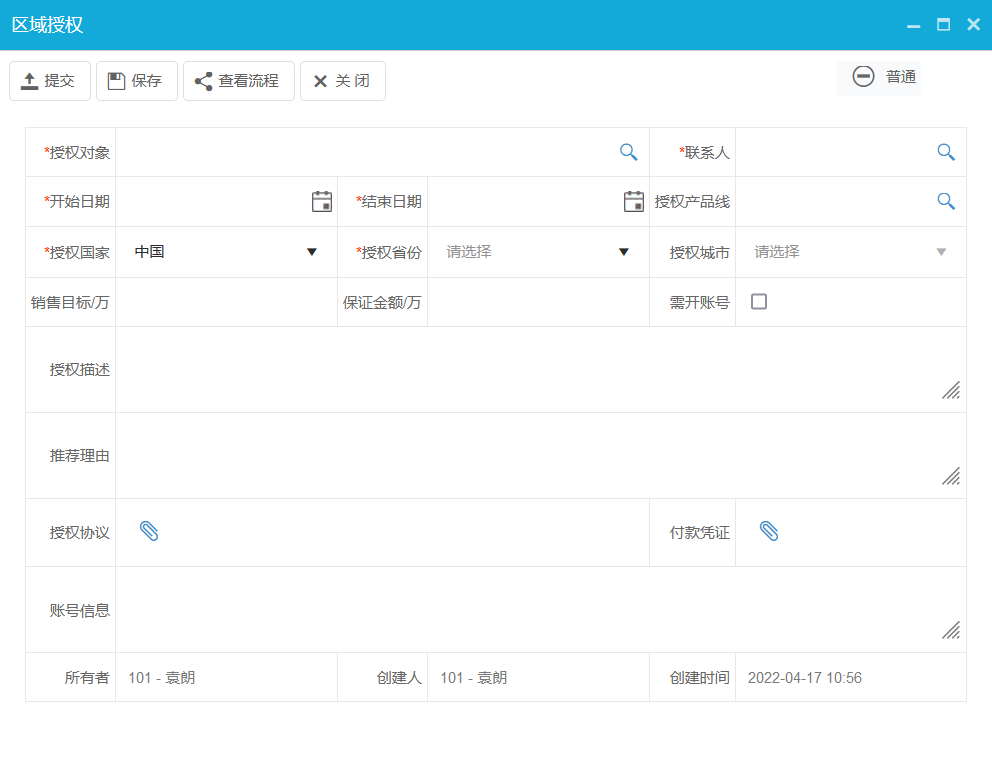992x767 pixels.
Task: Open the 结束日期 calendar picker icon
Action: tap(633, 201)
